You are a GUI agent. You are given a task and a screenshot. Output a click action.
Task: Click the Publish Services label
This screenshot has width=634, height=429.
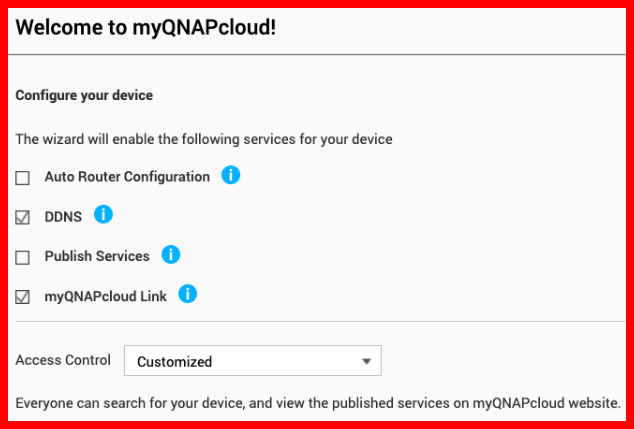(97, 256)
